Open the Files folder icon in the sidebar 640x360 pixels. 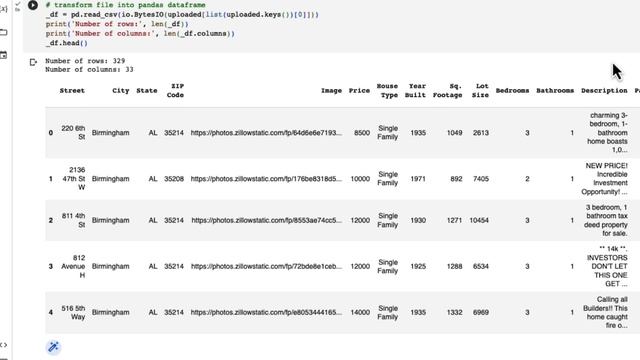point(3,32)
